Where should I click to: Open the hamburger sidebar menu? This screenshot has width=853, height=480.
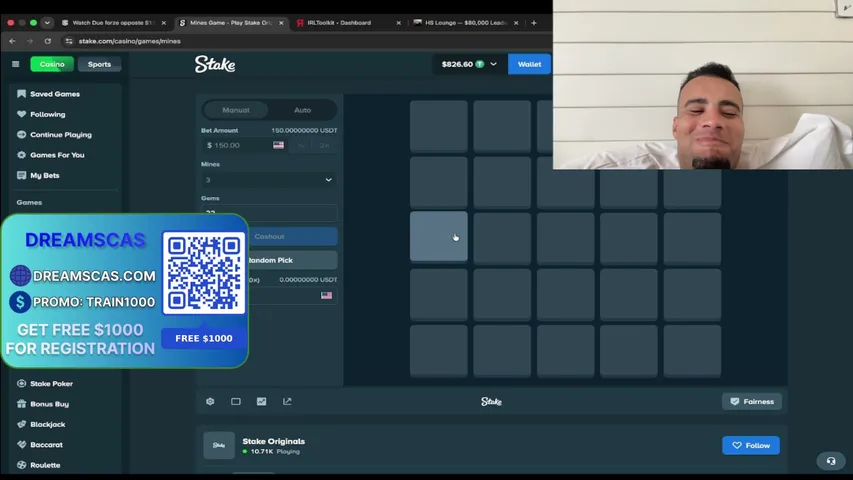(x=15, y=64)
